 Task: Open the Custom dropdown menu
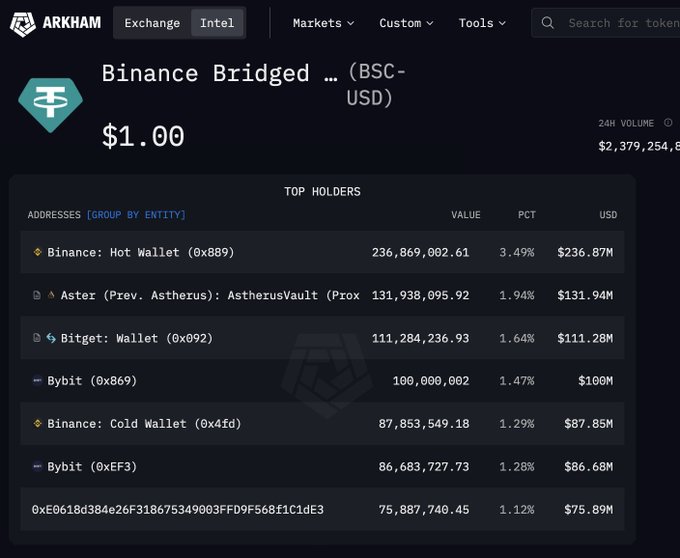coord(406,23)
